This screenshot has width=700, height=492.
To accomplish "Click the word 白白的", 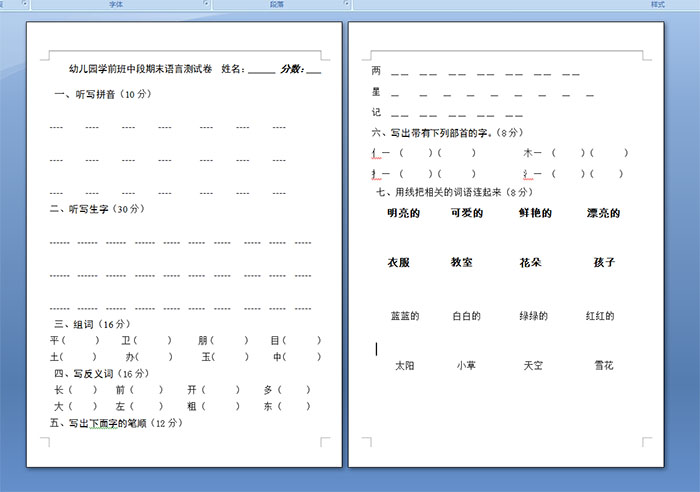I will [467, 316].
